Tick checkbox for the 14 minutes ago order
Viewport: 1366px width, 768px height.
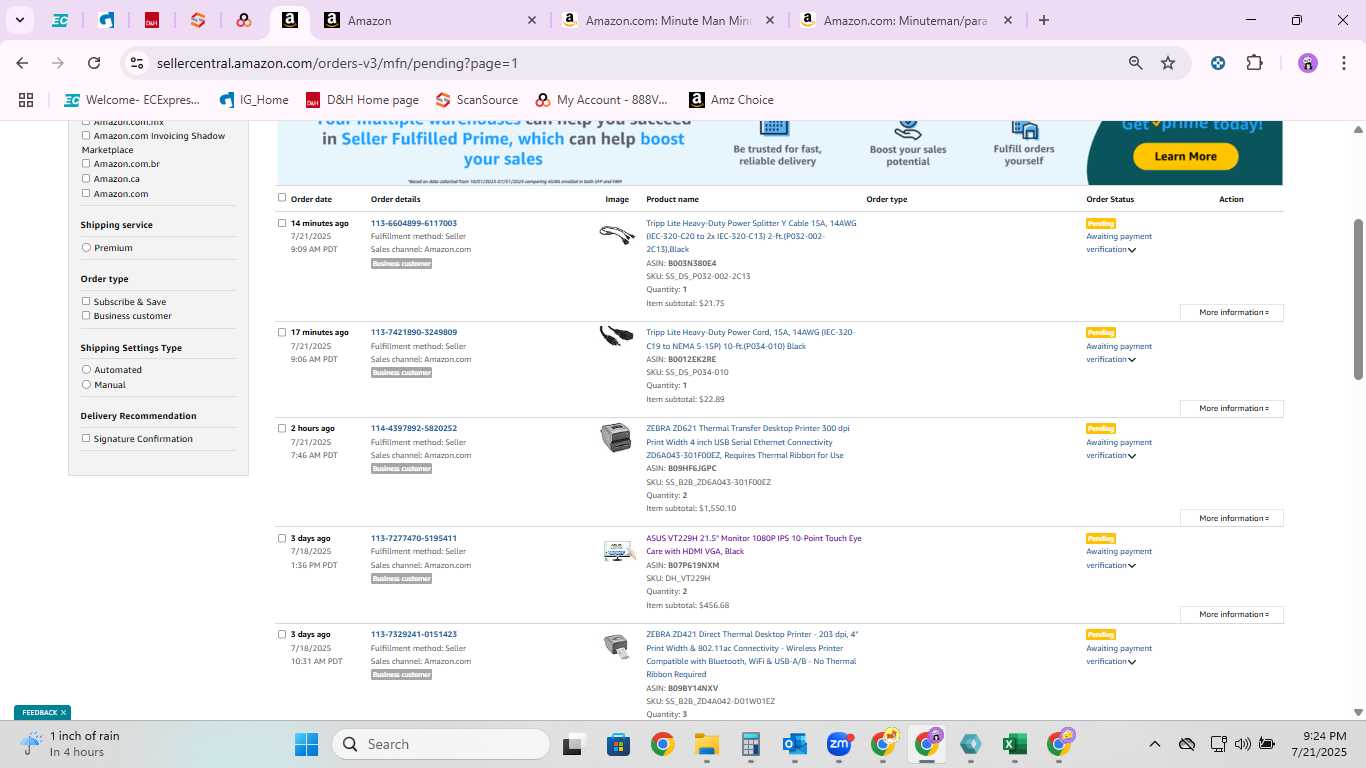pyautogui.click(x=282, y=223)
